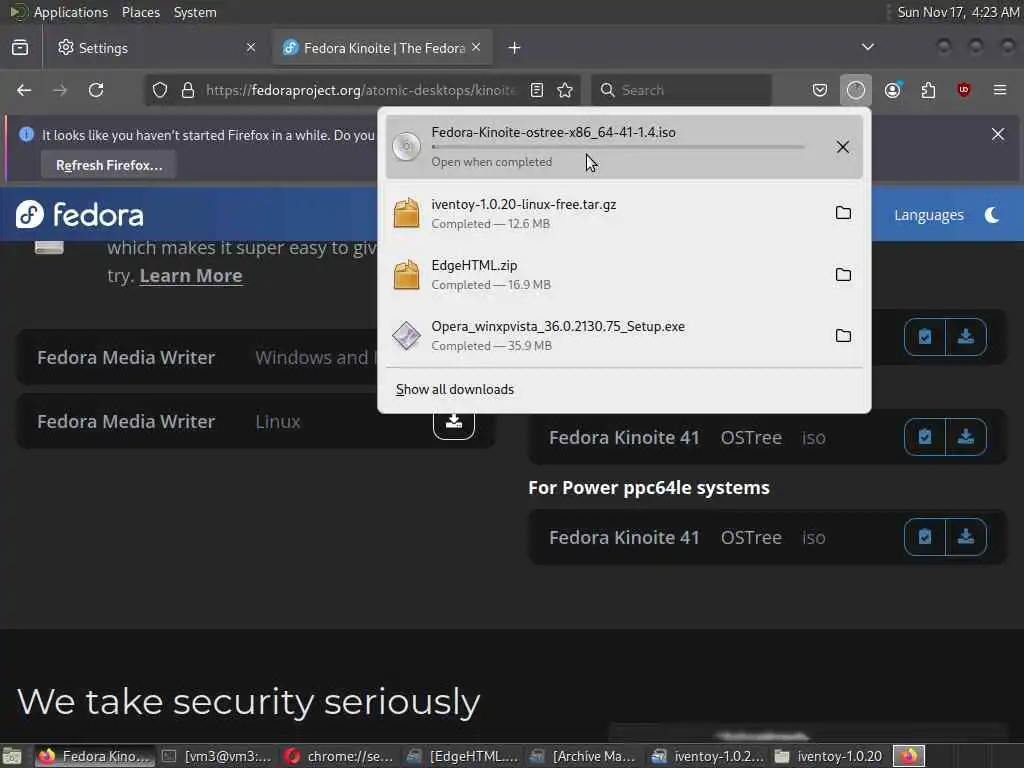Switch to the iventoy-1.0.20 folder window

(x=829, y=756)
